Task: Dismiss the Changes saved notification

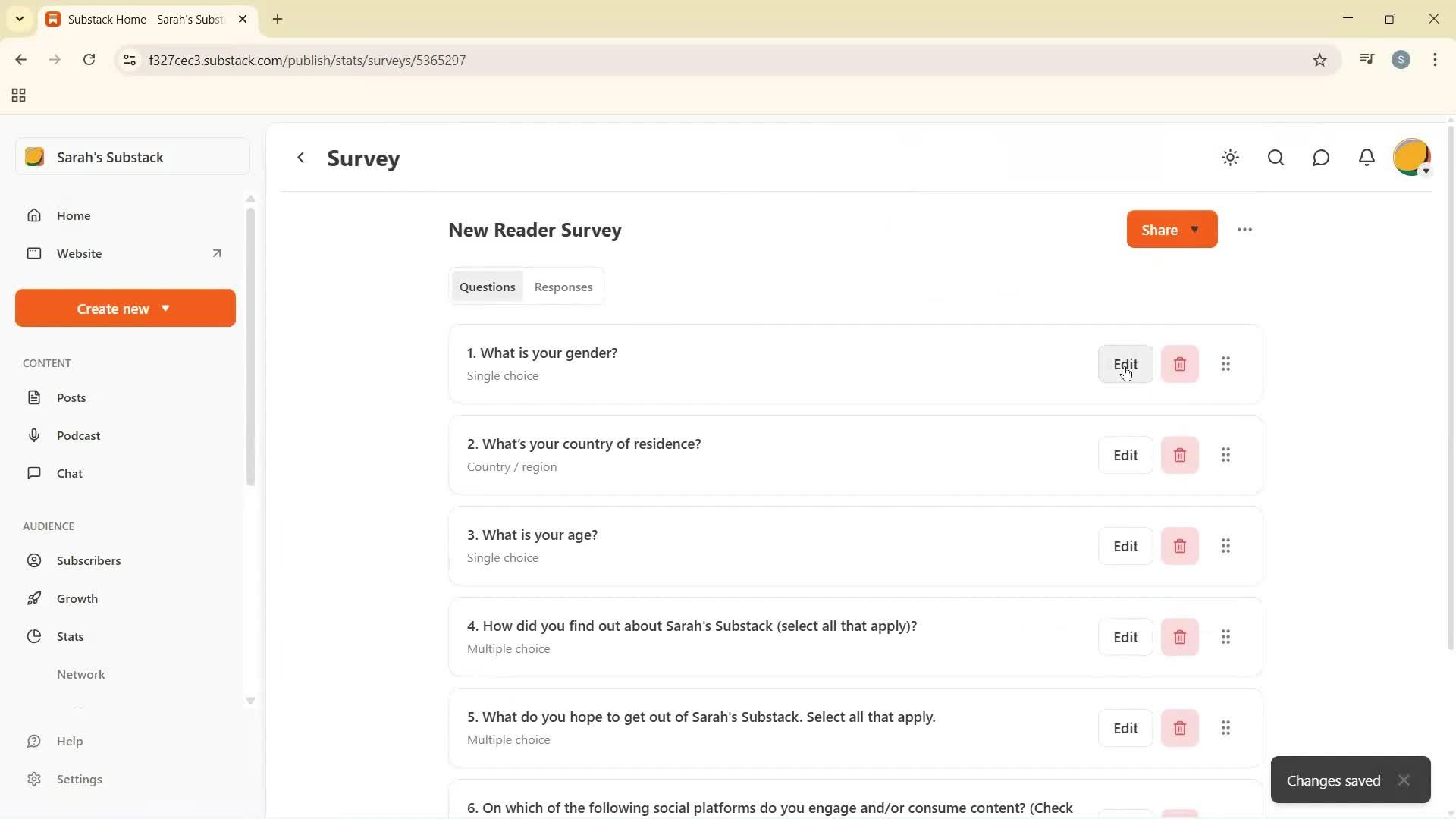Action: (x=1404, y=780)
